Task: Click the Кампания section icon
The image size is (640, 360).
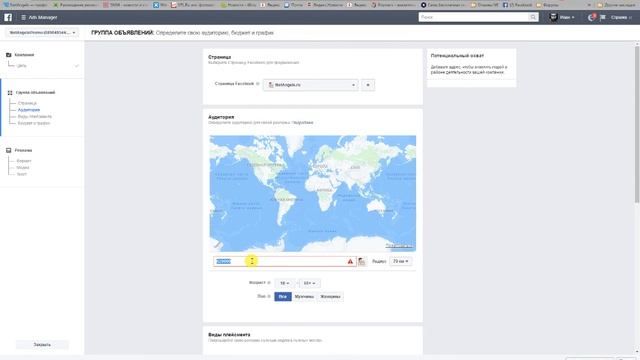Action: (9, 55)
